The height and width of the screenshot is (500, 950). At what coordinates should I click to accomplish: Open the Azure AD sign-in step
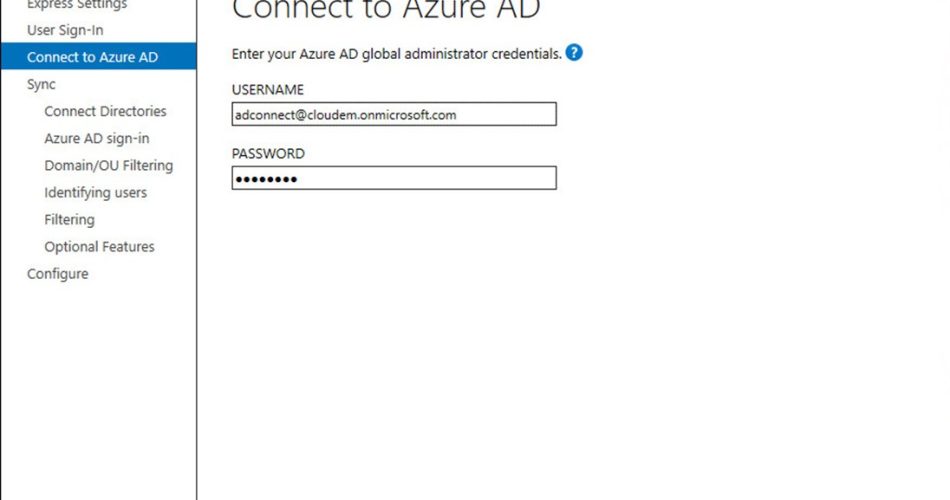97,138
